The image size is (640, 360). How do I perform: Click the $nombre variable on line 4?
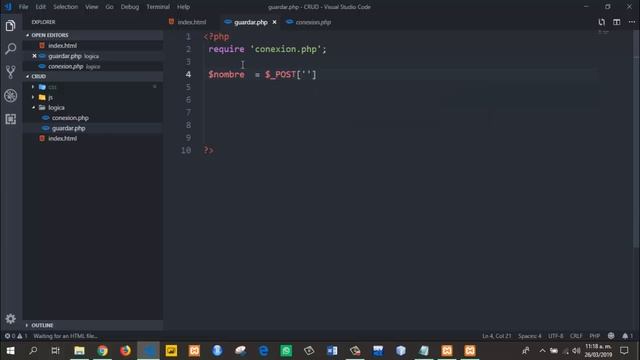coord(226,74)
